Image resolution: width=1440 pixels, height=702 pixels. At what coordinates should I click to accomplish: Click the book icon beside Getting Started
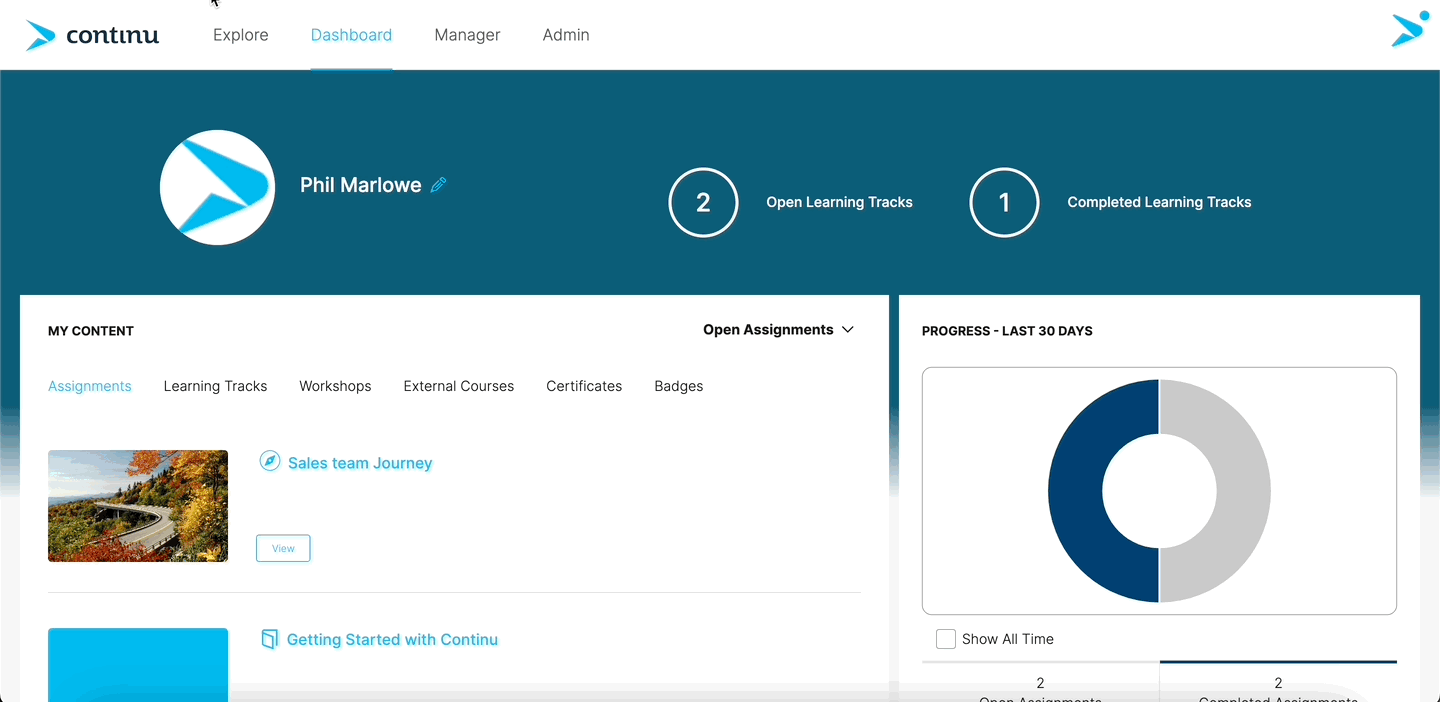(x=269, y=639)
